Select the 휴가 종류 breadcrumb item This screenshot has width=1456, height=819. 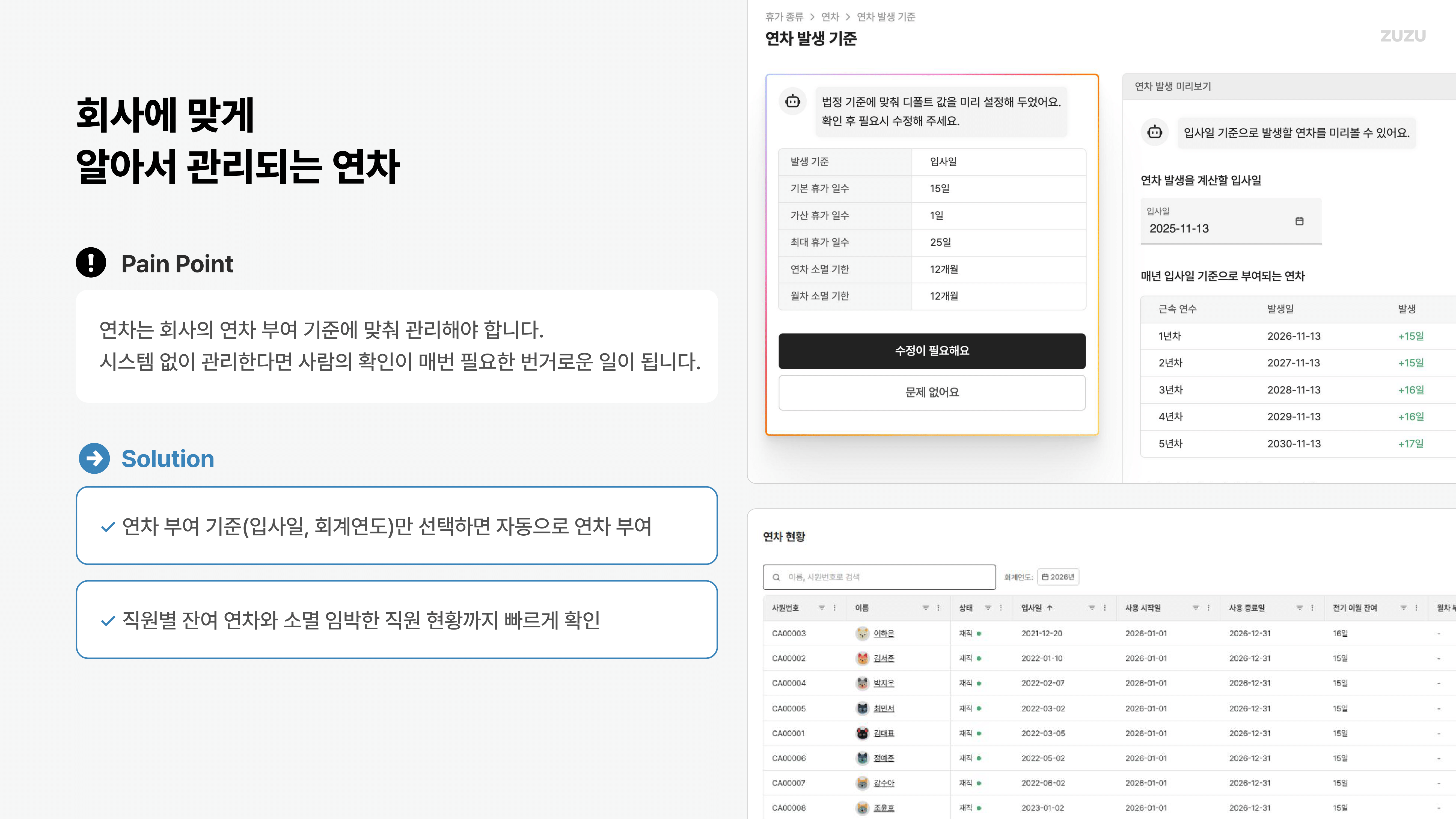tap(785, 17)
